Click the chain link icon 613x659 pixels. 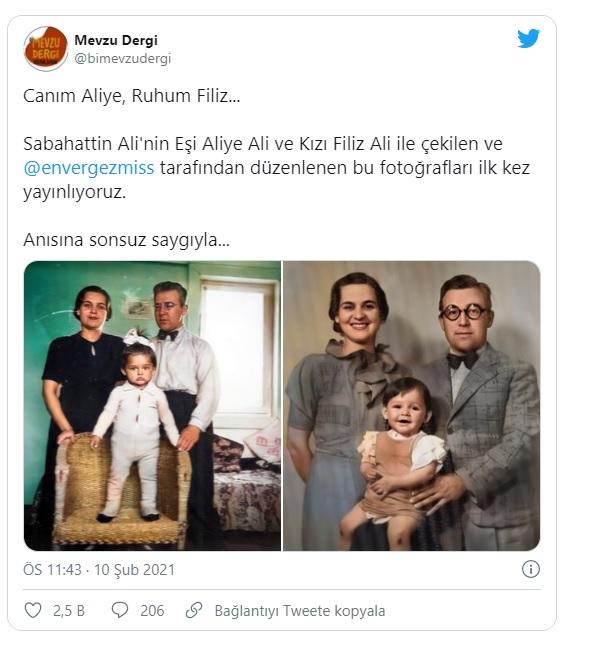(194, 610)
